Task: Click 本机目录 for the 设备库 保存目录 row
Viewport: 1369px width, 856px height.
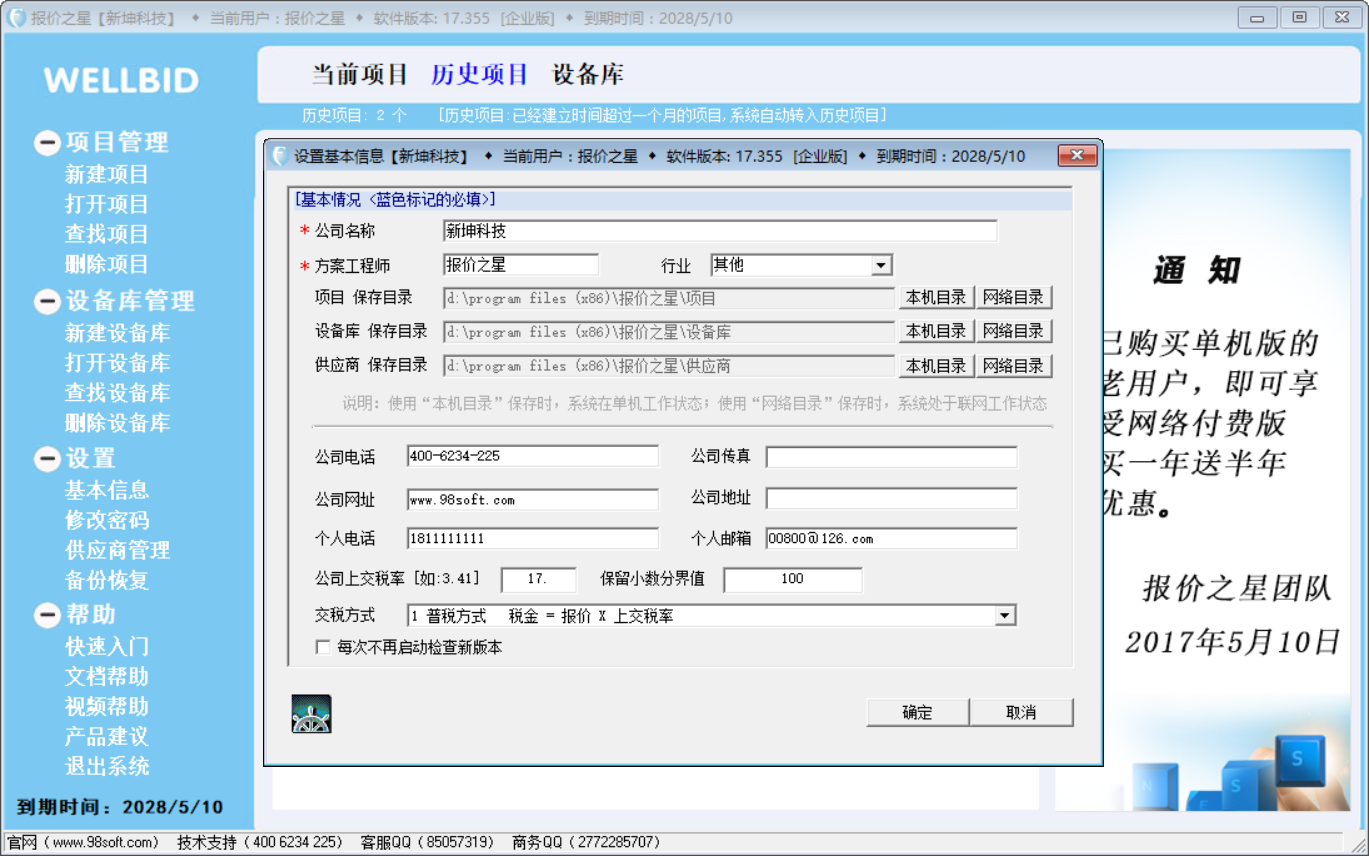Action: (936, 331)
